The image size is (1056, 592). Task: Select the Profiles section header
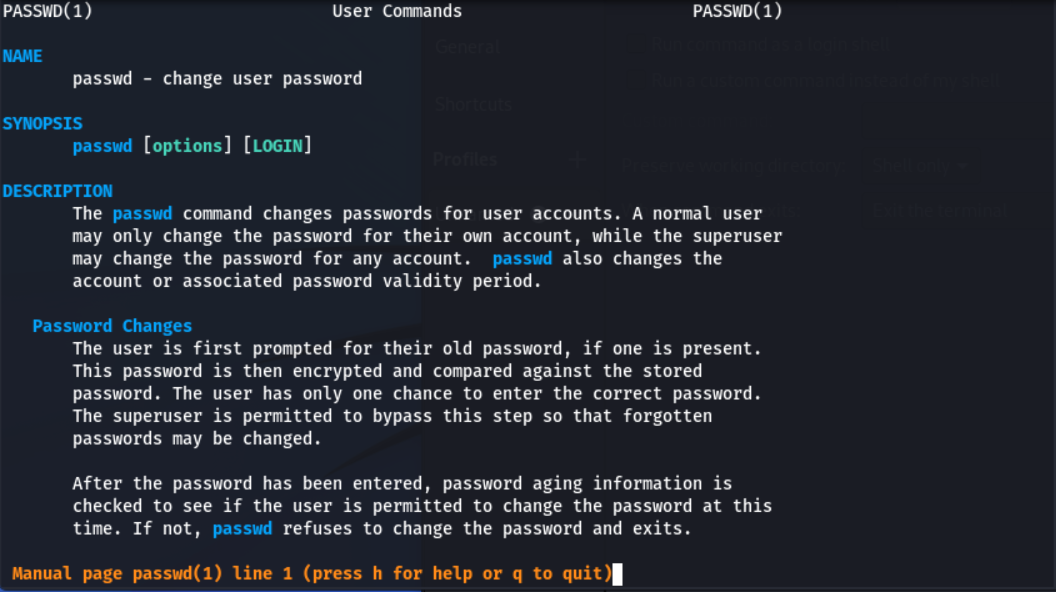(x=465, y=159)
